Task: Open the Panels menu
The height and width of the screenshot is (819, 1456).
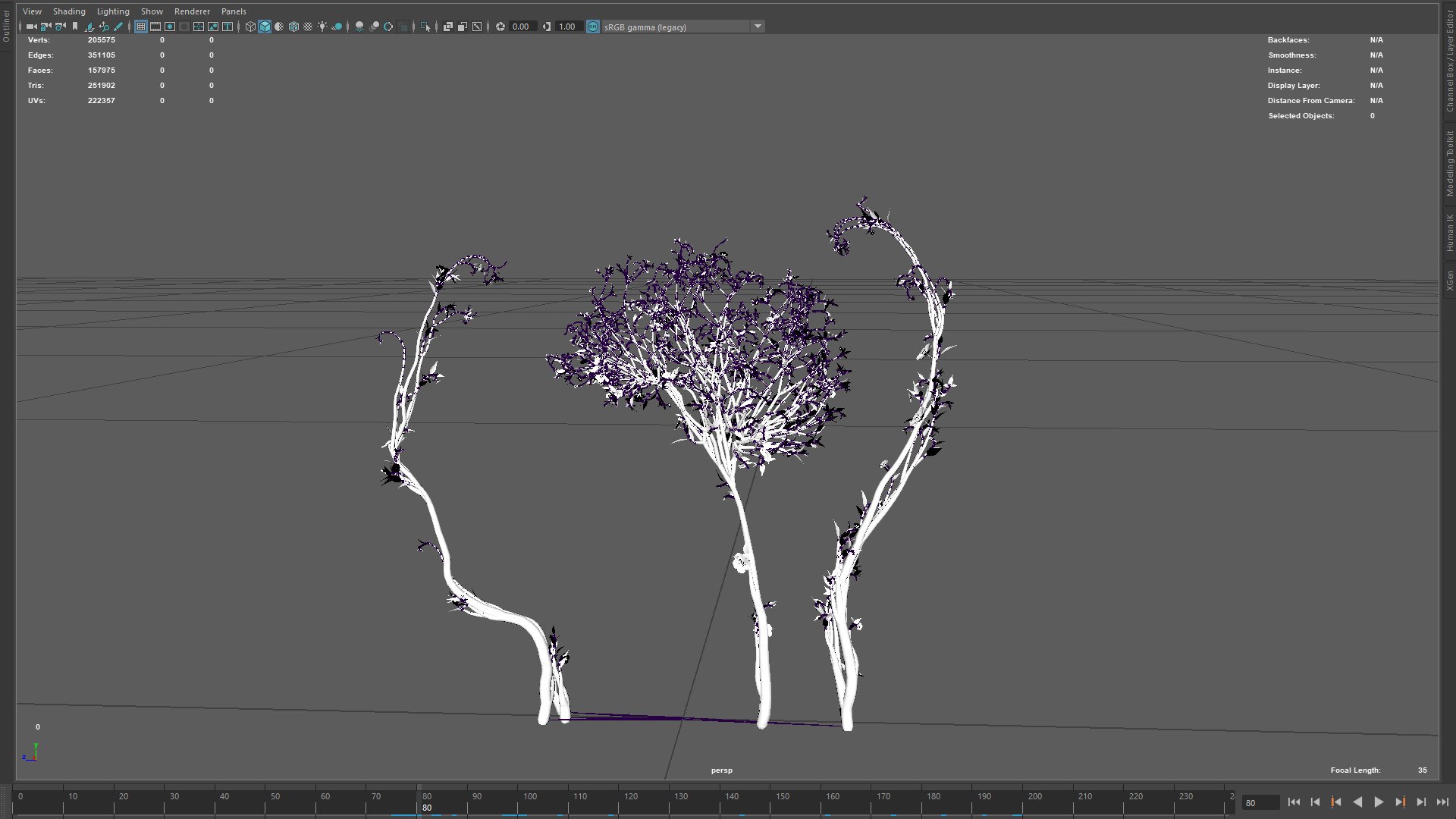Action: coord(234,11)
